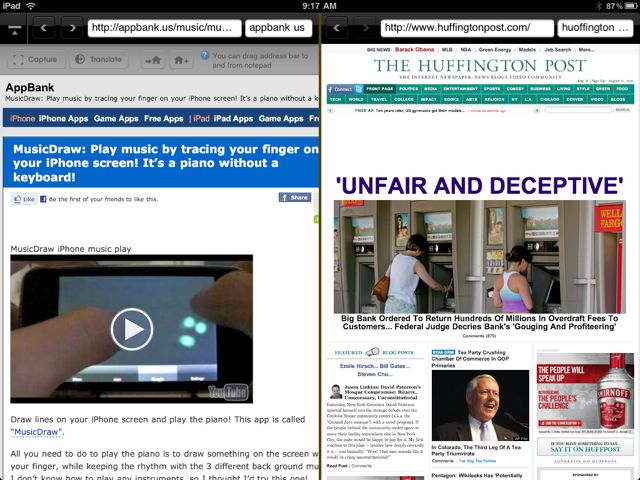Image resolution: width=640 pixels, height=480 pixels.
Task: Click the add-home house plus icon
Action: pyautogui.click(x=181, y=61)
